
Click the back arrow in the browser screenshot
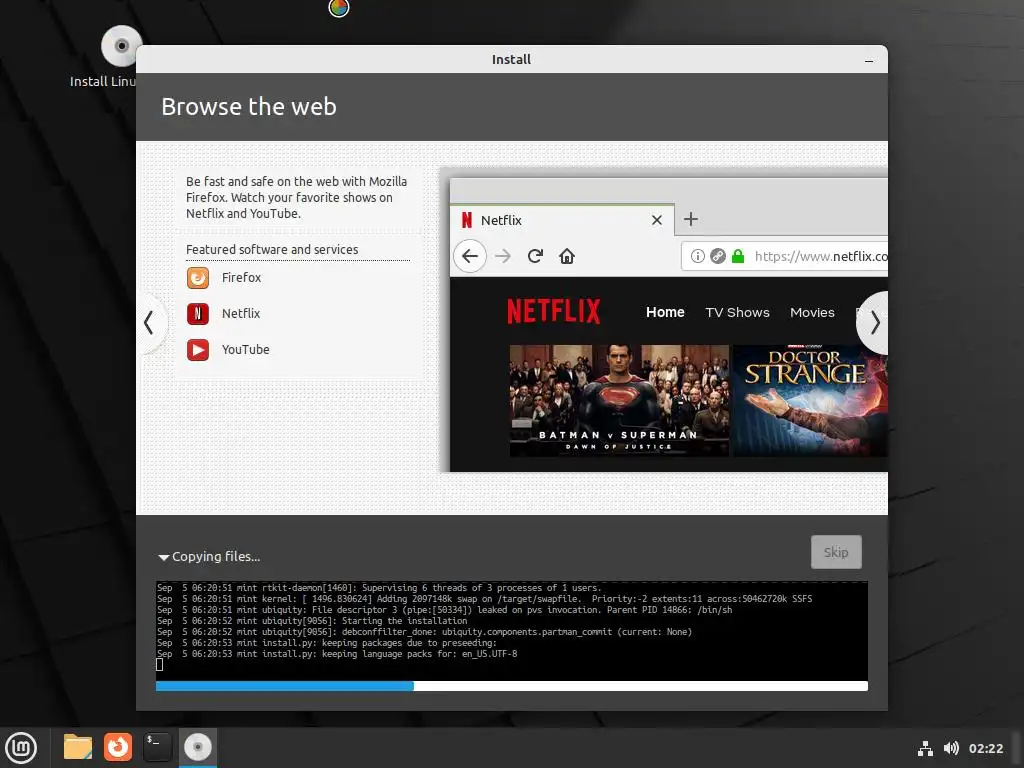point(470,256)
